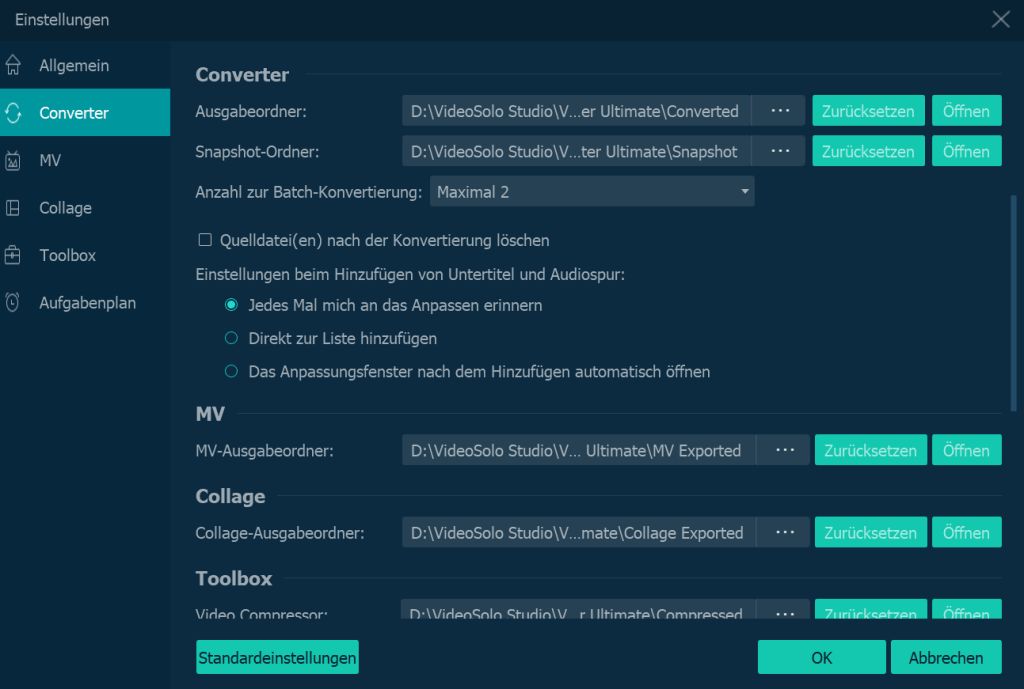Browse for Ausgabeordner with three-dots button
The height and width of the screenshot is (689, 1024).
(x=778, y=111)
